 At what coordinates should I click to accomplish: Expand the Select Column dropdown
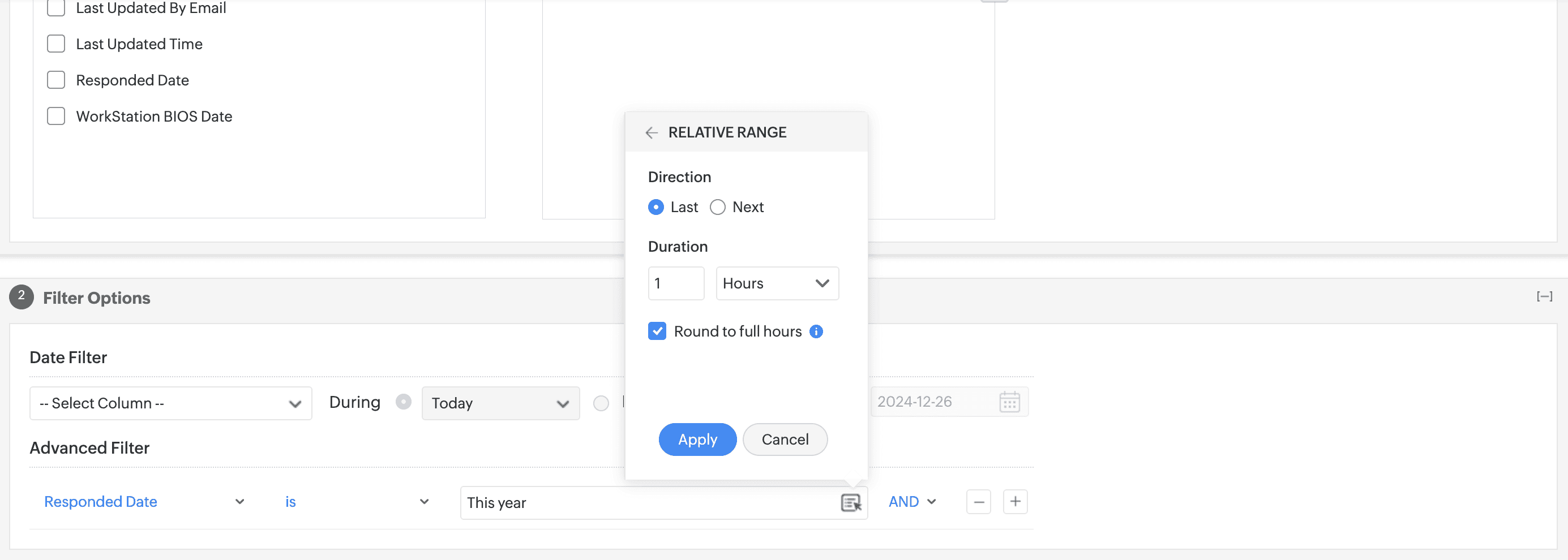170,403
